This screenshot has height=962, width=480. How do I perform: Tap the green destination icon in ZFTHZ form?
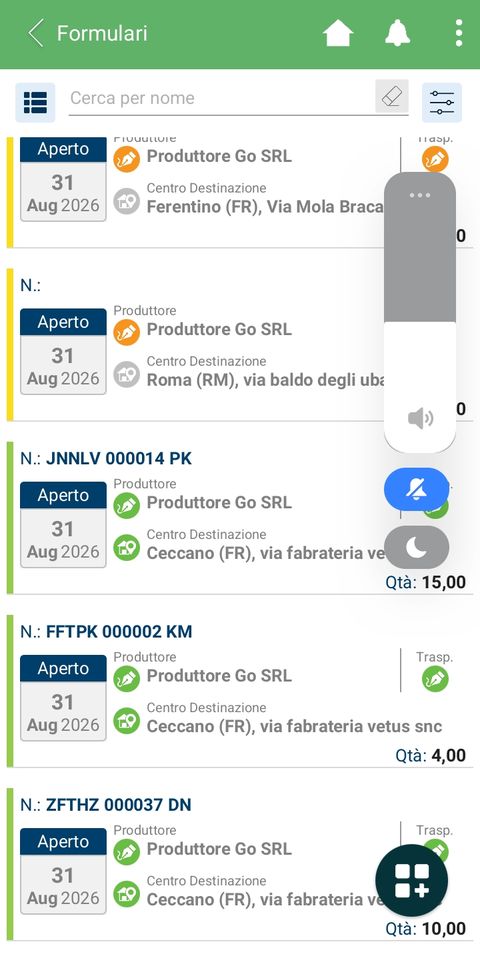[x=126, y=894]
